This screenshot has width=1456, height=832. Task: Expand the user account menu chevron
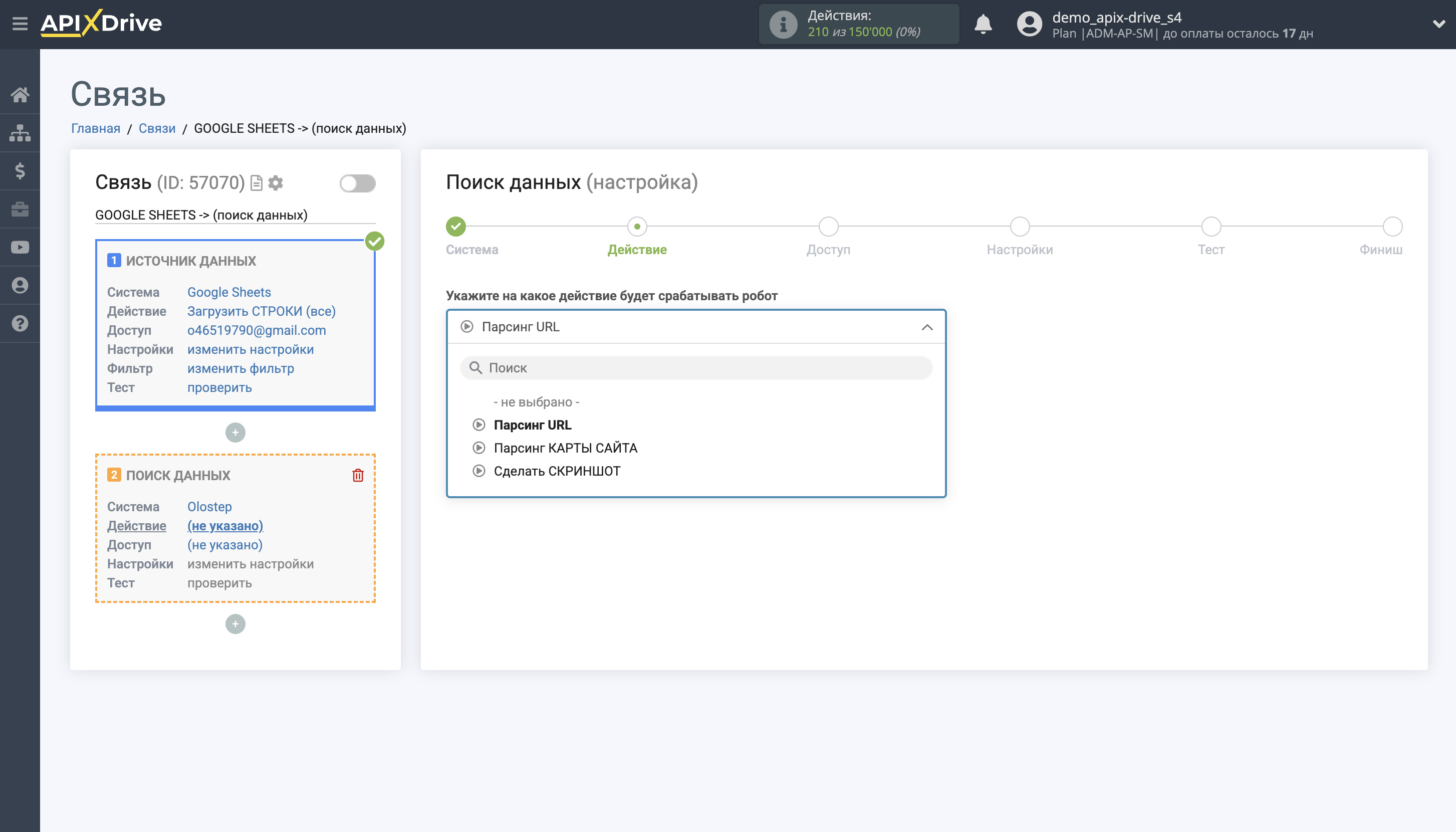tap(1438, 25)
